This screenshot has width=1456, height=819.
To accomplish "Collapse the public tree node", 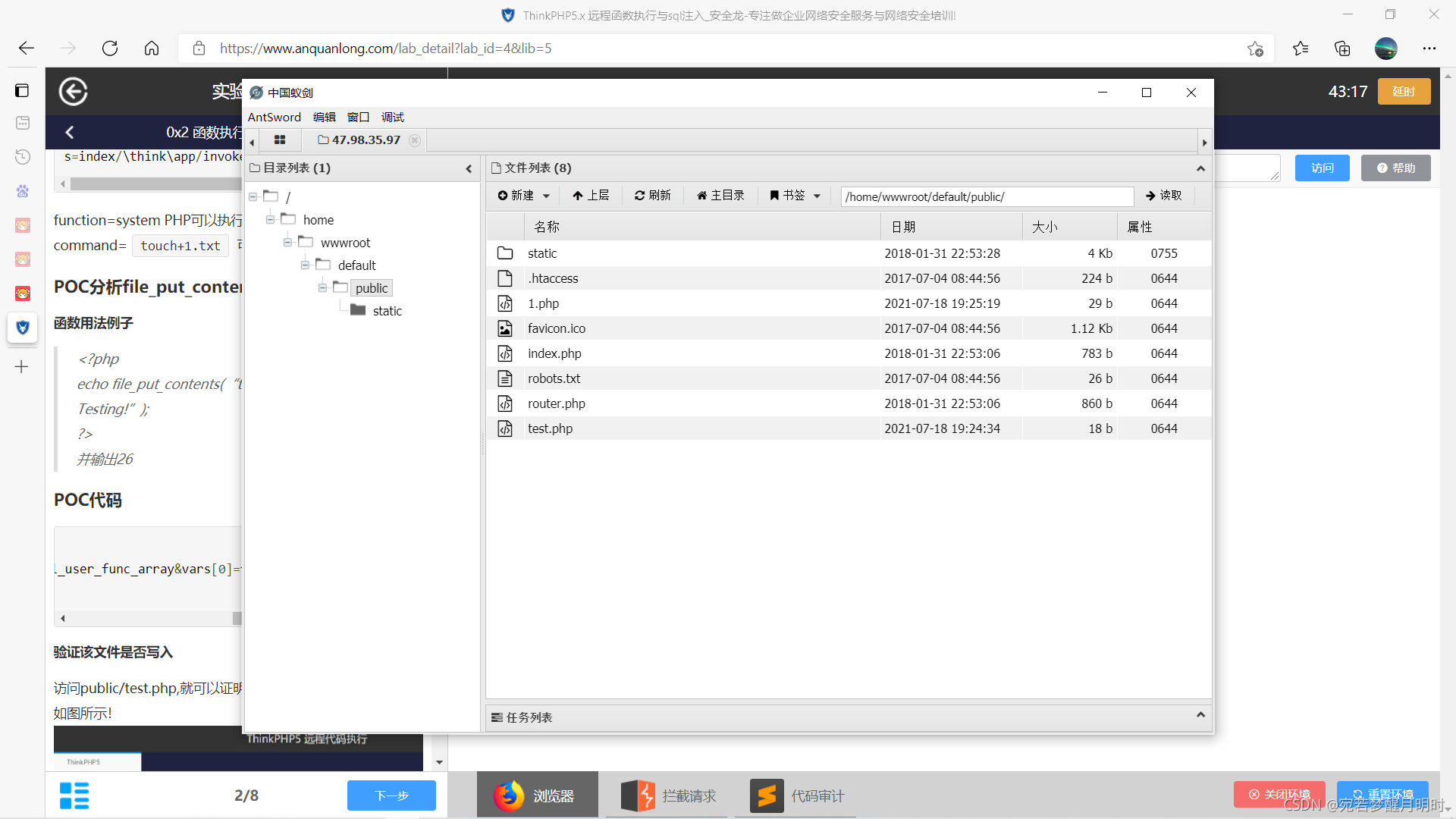I will (x=322, y=288).
